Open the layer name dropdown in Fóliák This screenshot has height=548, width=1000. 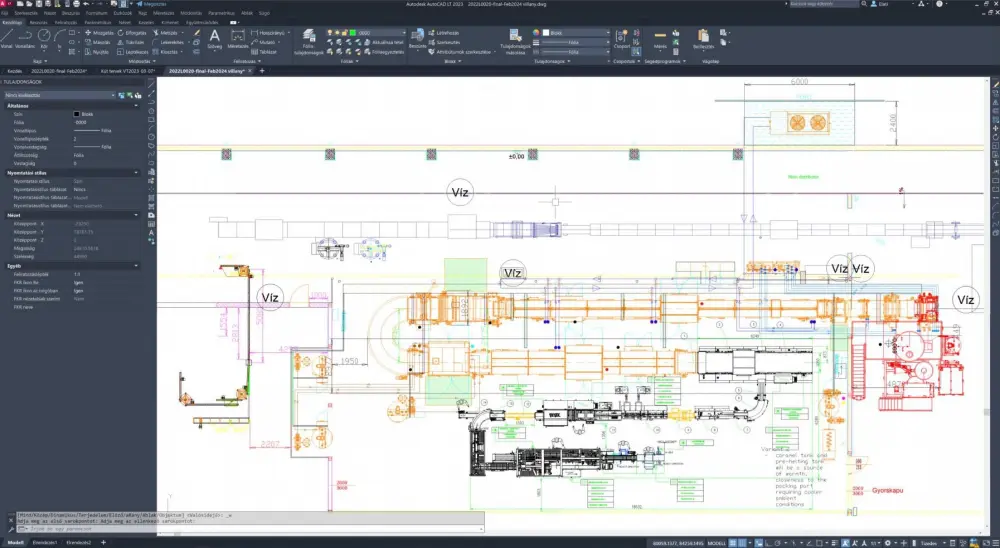click(380, 32)
